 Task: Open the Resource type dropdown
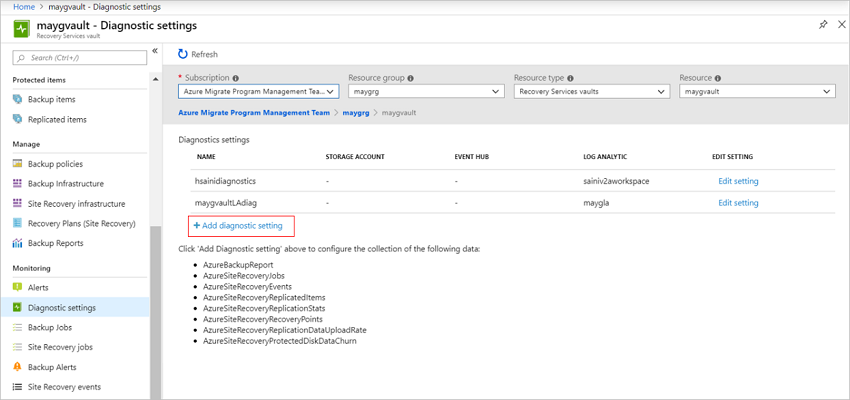[x=593, y=92]
